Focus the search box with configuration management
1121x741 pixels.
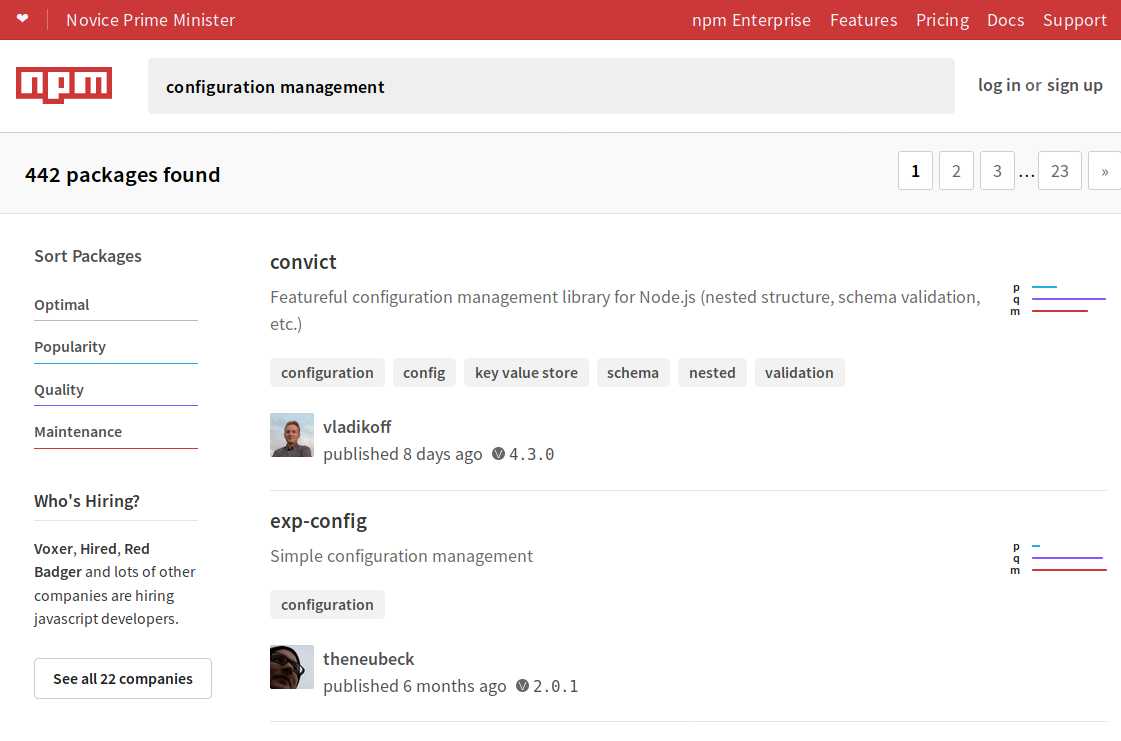[551, 86]
